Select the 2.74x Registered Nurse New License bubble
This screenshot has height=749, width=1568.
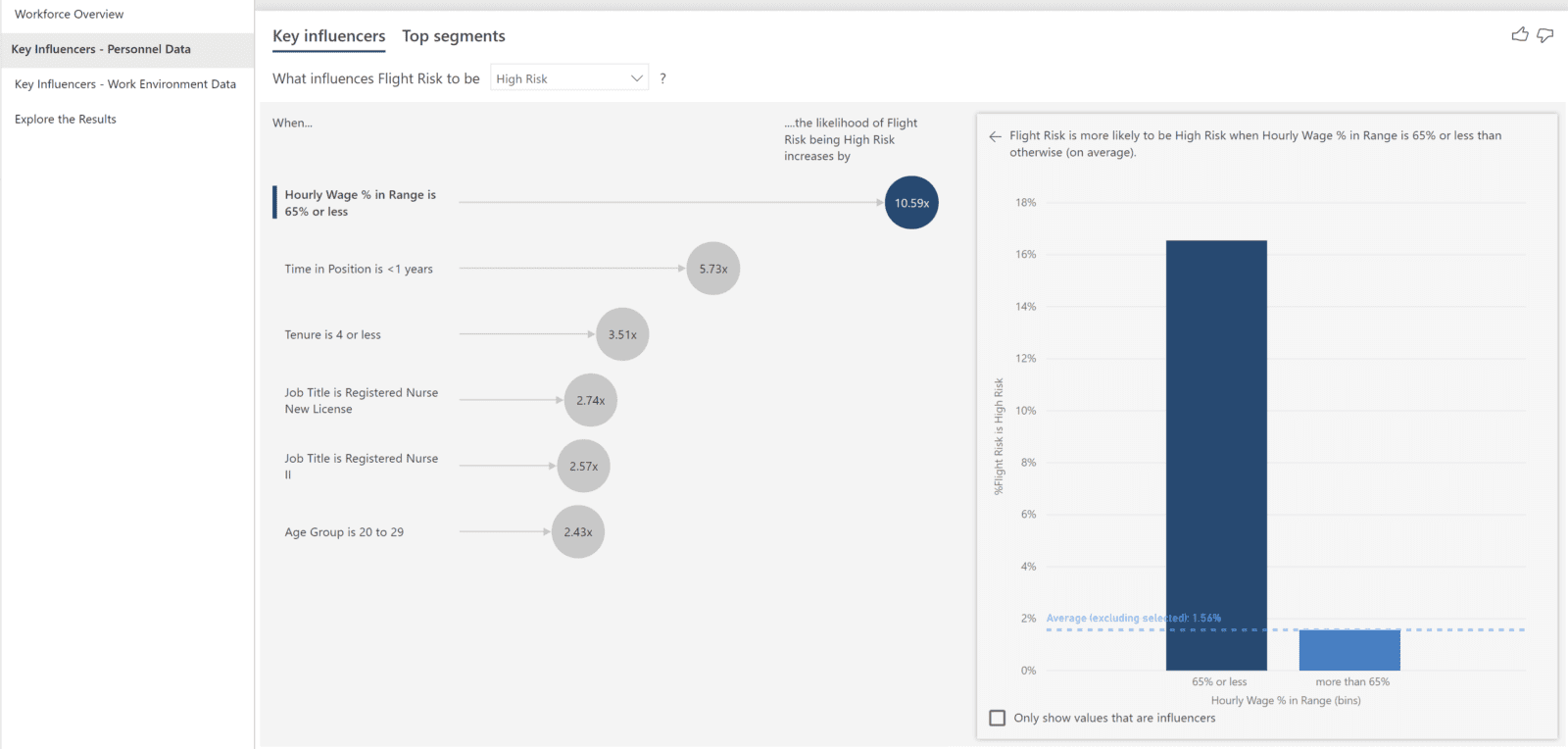click(591, 400)
